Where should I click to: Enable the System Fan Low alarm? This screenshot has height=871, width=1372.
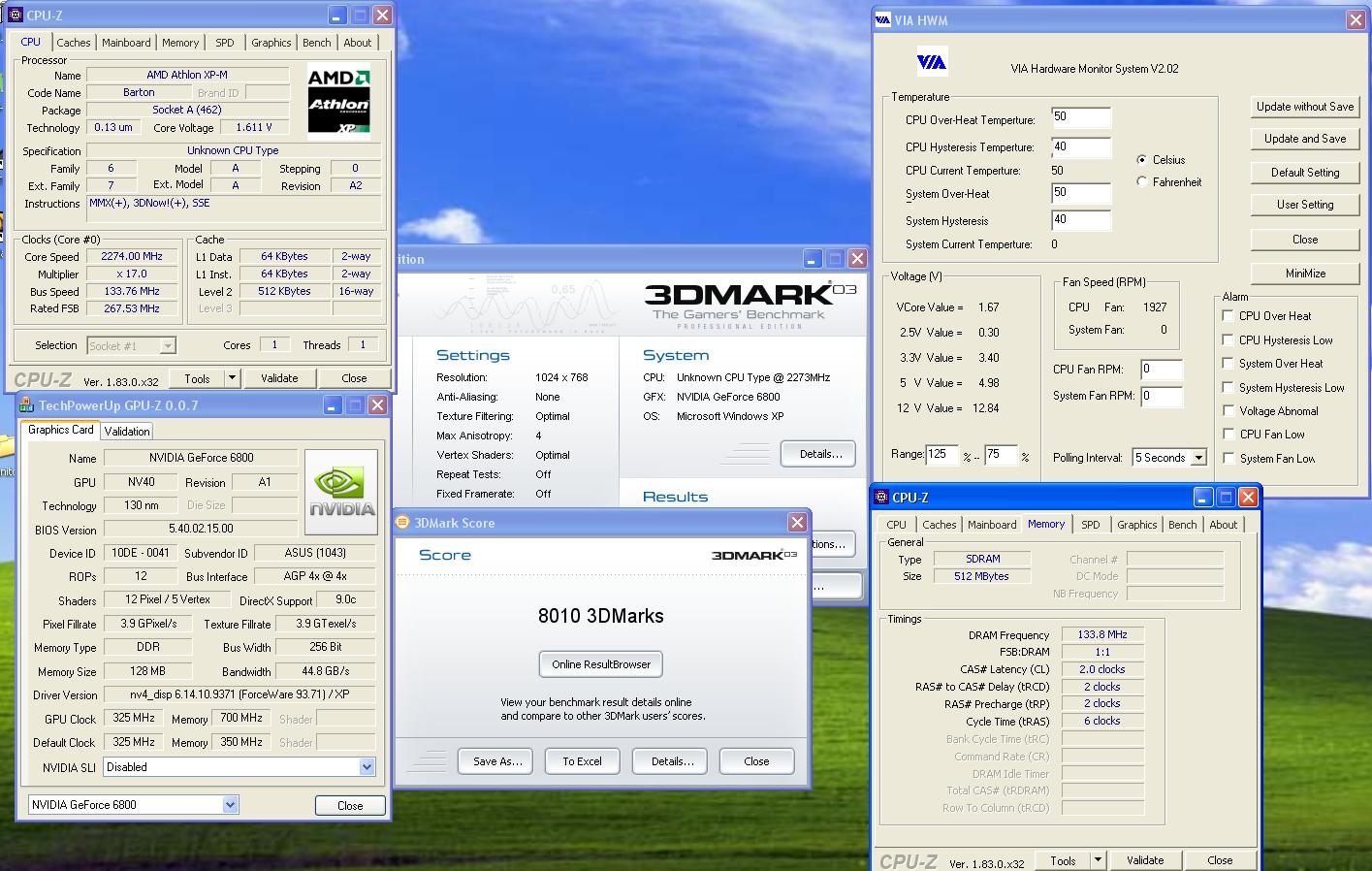pos(1228,459)
